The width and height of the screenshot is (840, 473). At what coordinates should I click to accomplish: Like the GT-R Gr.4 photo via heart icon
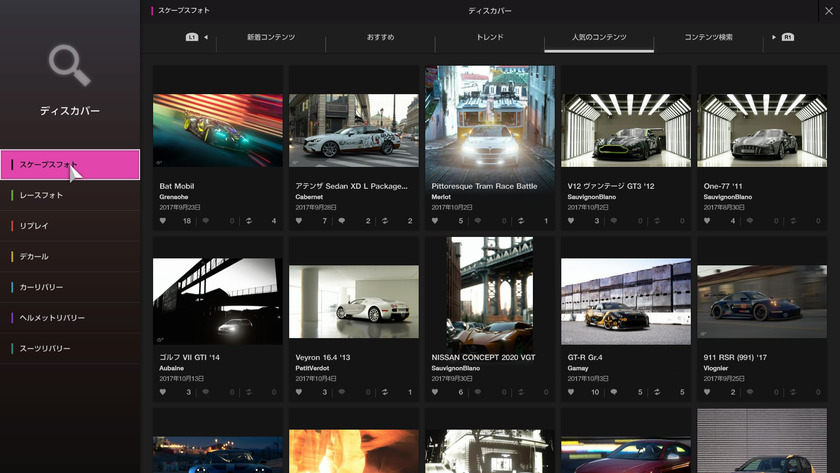coord(570,393)
